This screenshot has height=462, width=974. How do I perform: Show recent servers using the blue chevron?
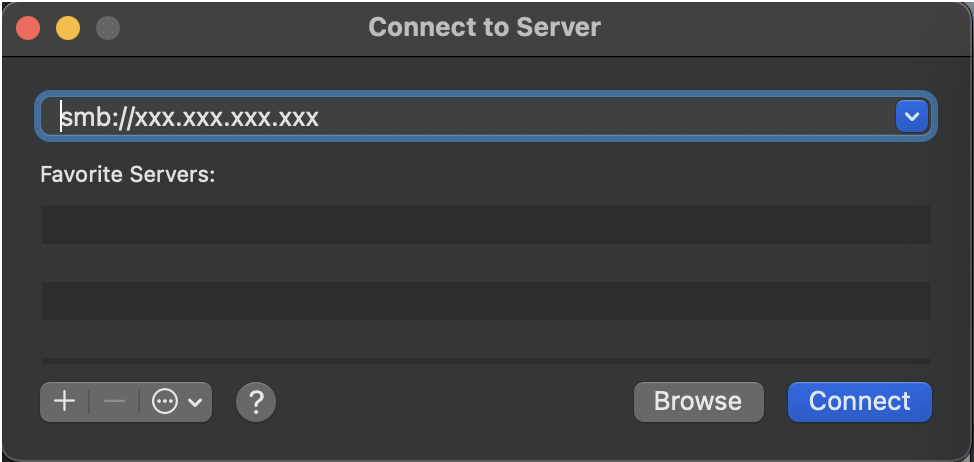[x=911, y=117]
